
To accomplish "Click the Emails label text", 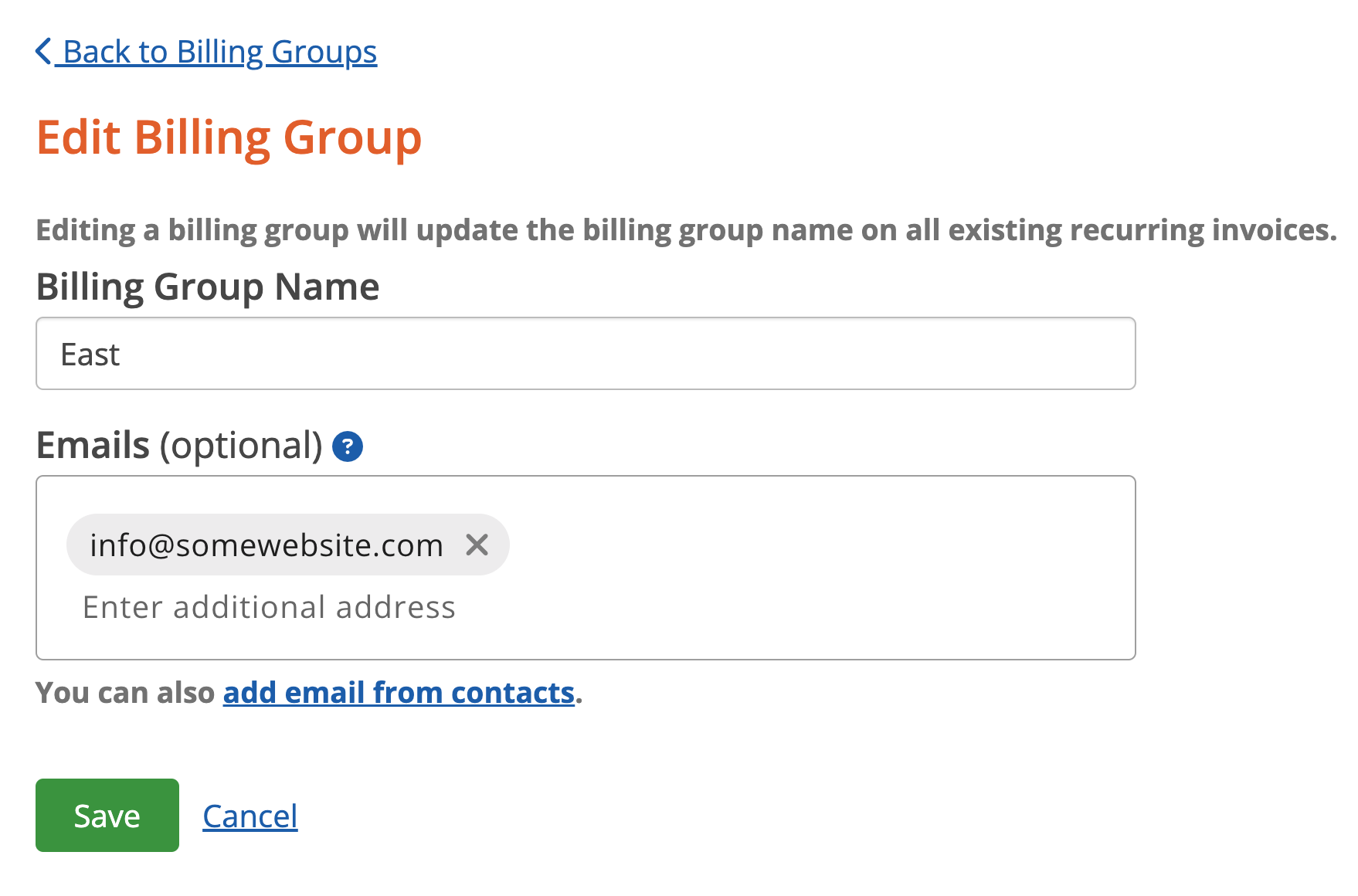I will click(93, 446).
